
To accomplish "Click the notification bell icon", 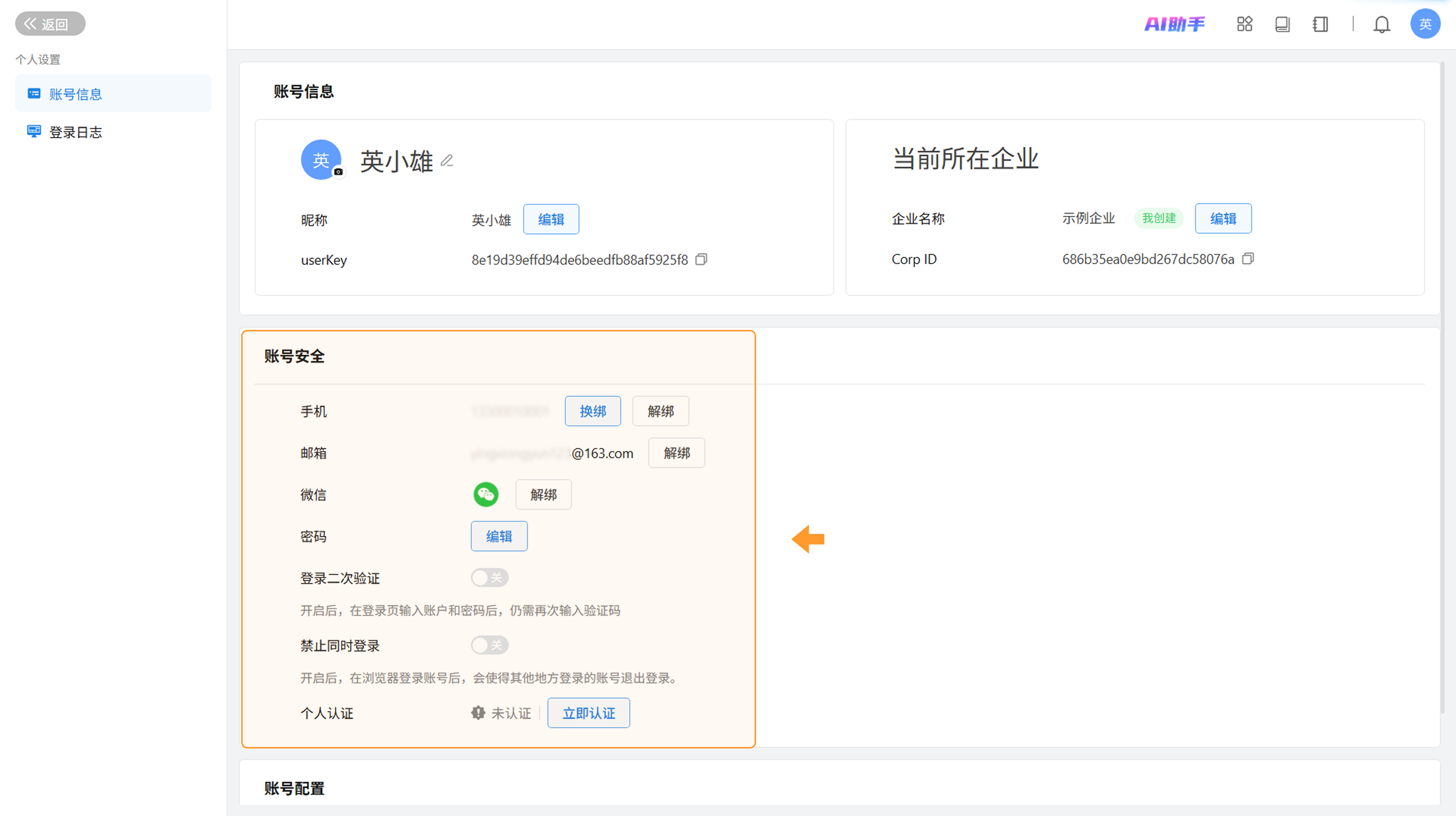I will (1381, 24).
